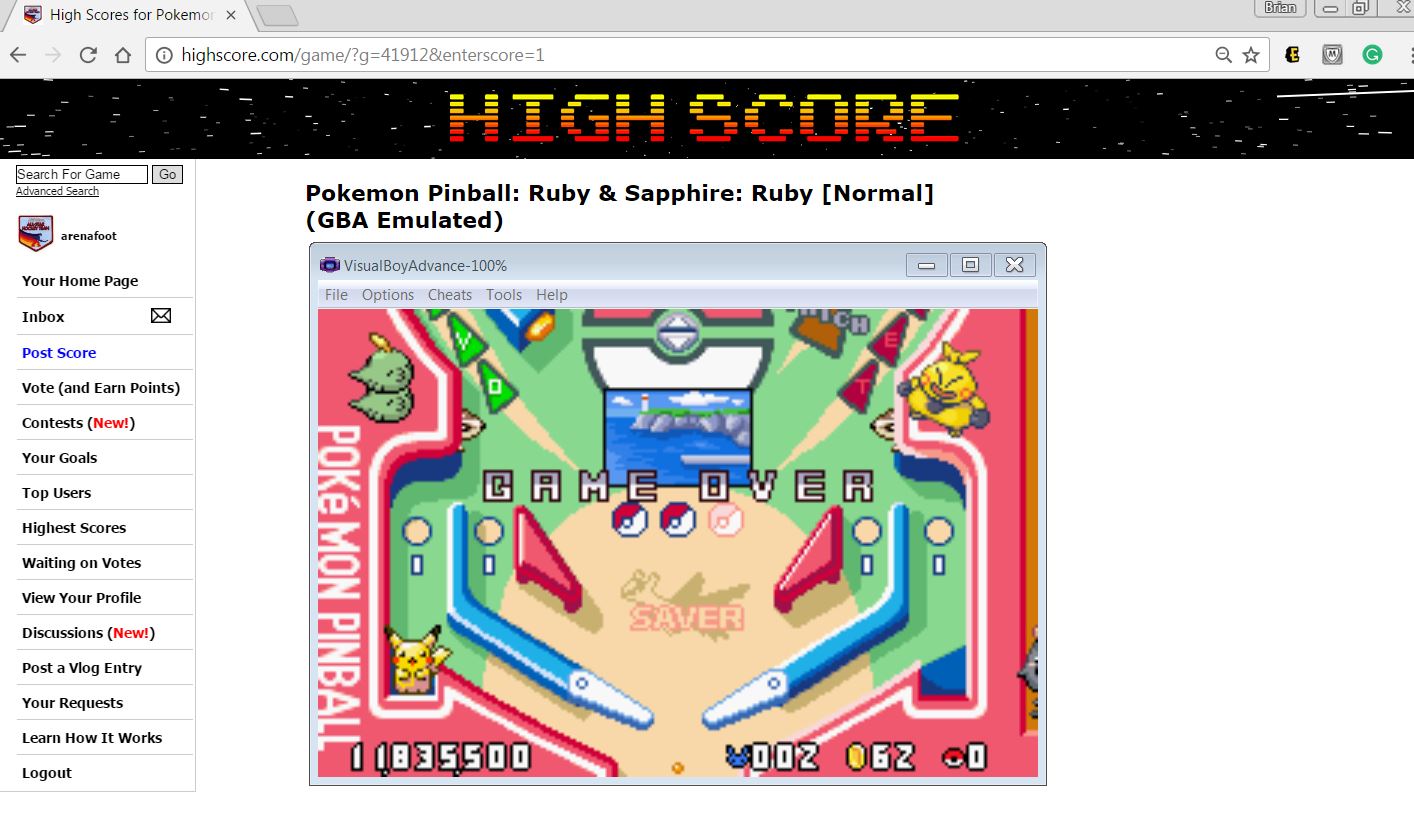Click the browser address bar URL
The image size is (1414, 839).
600,55
